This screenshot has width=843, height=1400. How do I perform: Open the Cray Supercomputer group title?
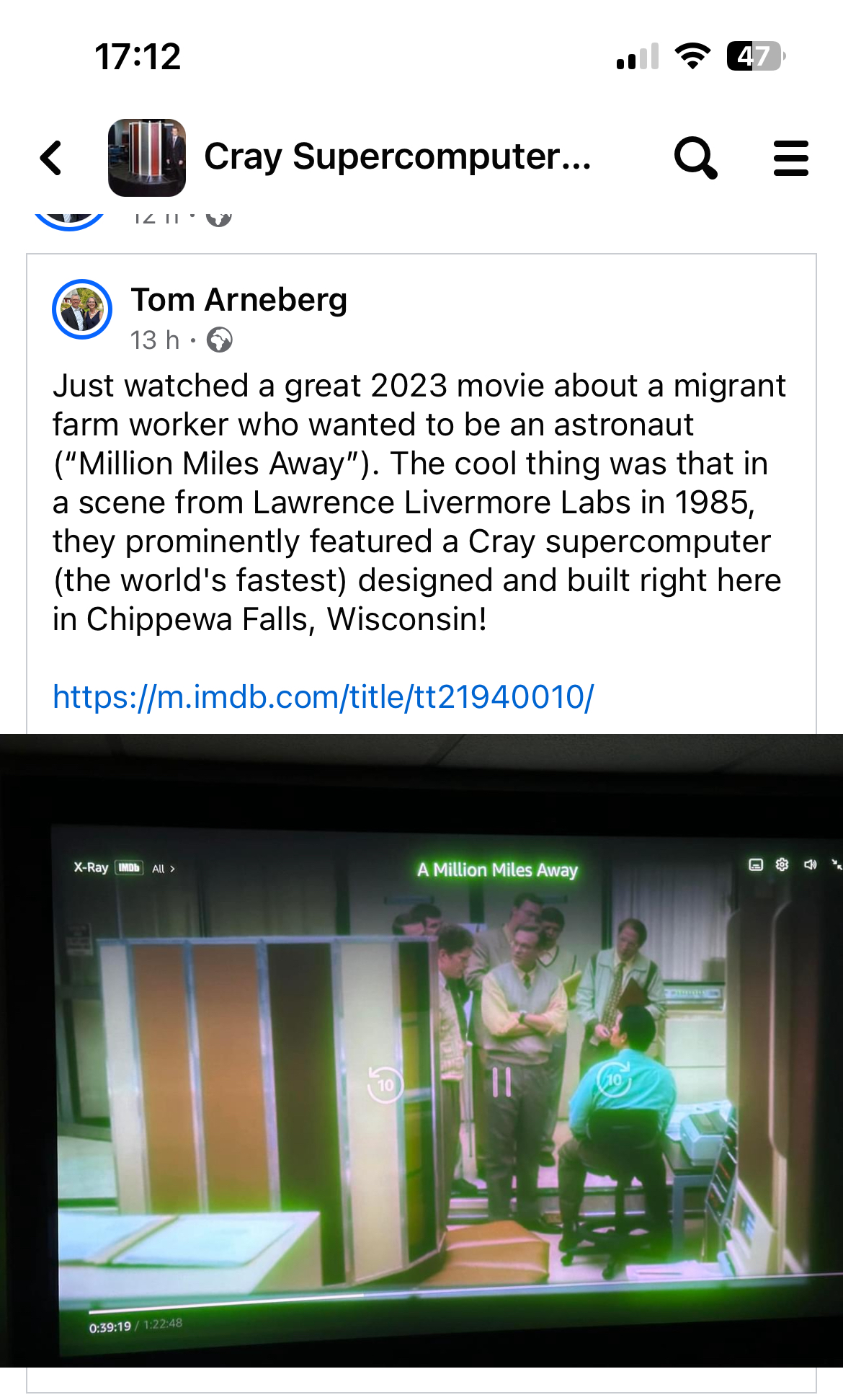(x=398, y=156)
